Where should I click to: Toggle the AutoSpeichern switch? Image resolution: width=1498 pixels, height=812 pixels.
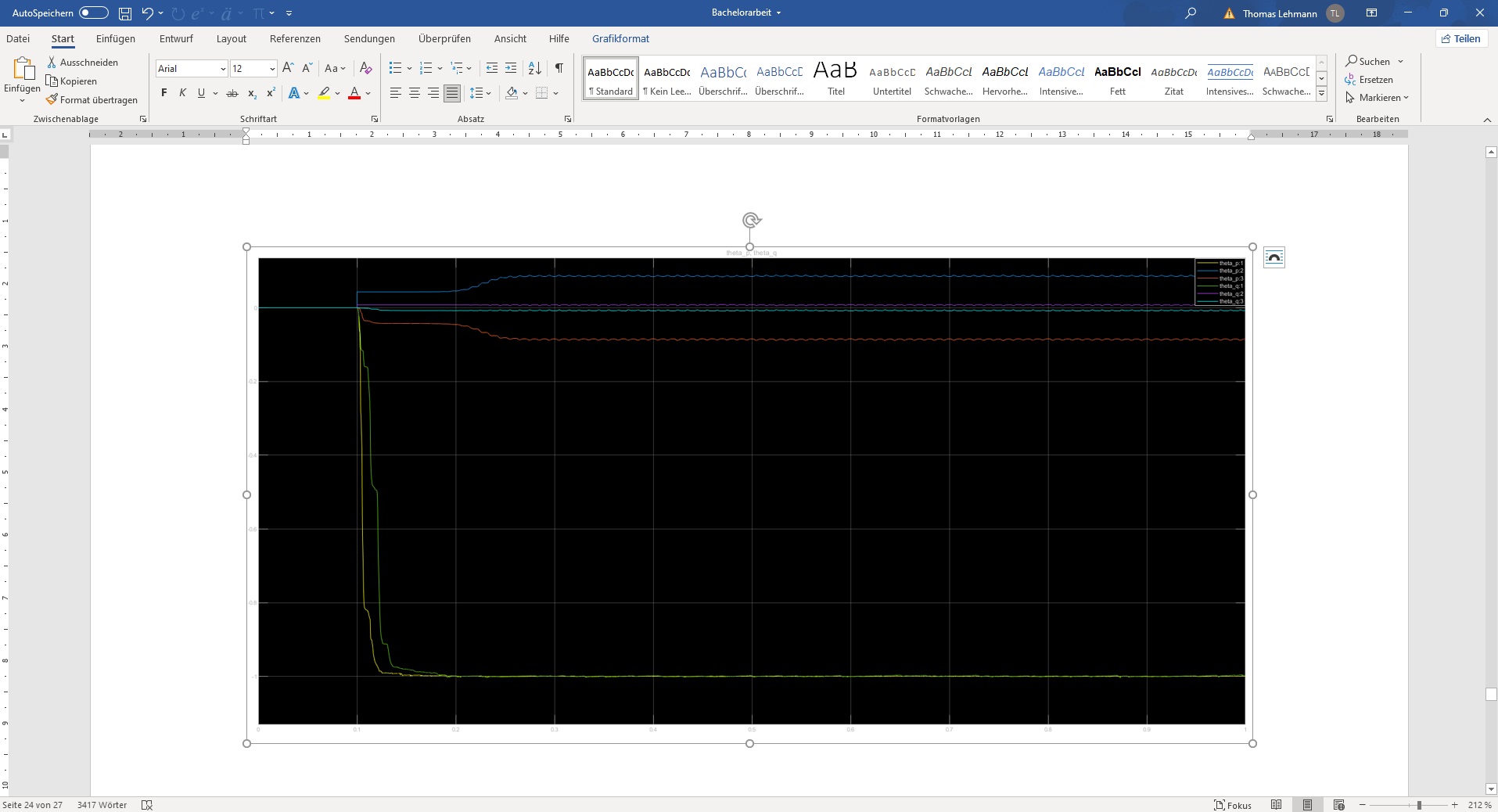coord(94,13)
